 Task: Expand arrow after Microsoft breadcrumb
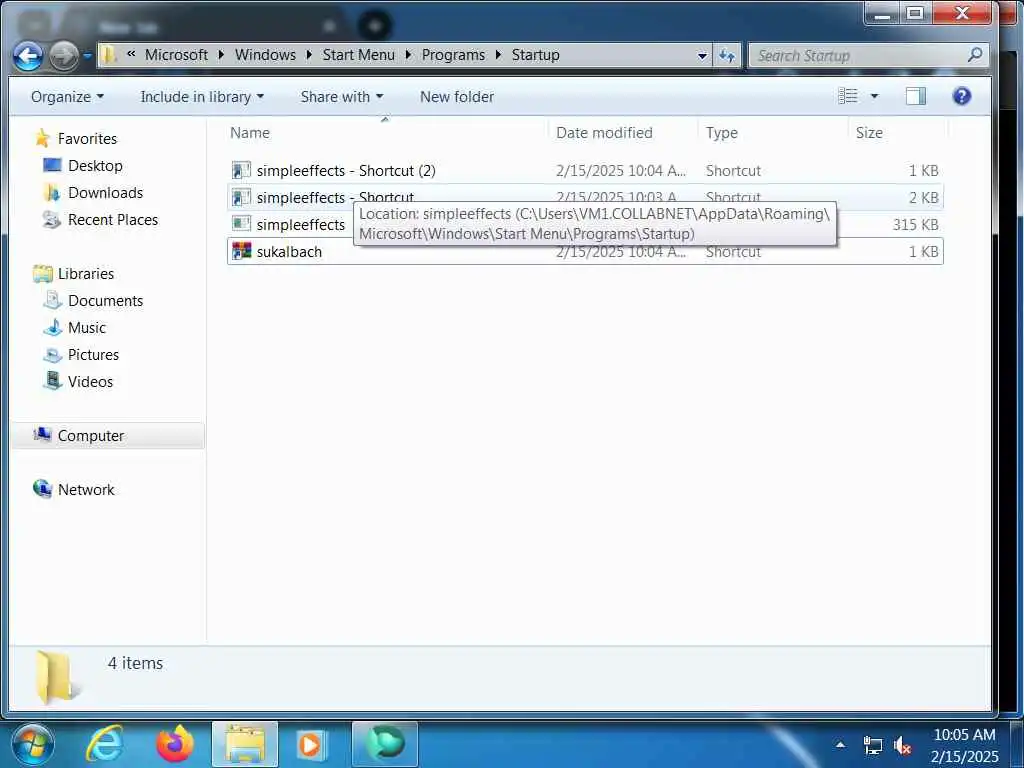[x=221, y=55]
